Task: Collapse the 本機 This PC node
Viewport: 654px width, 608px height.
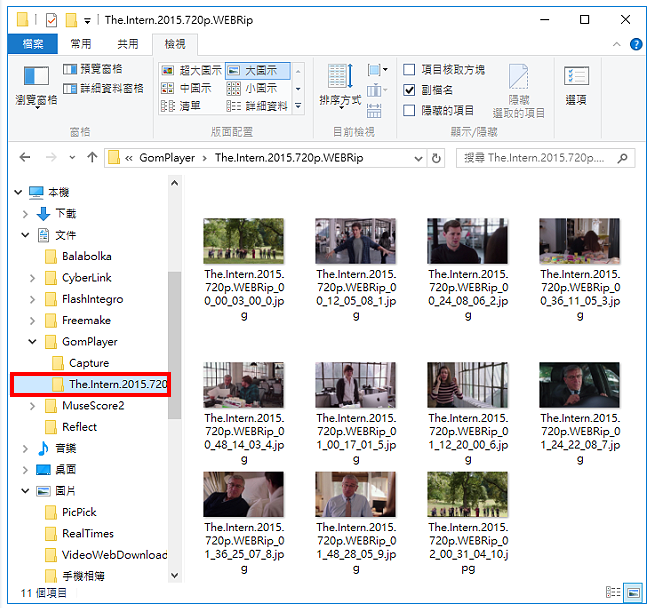Action: point(18,192)
